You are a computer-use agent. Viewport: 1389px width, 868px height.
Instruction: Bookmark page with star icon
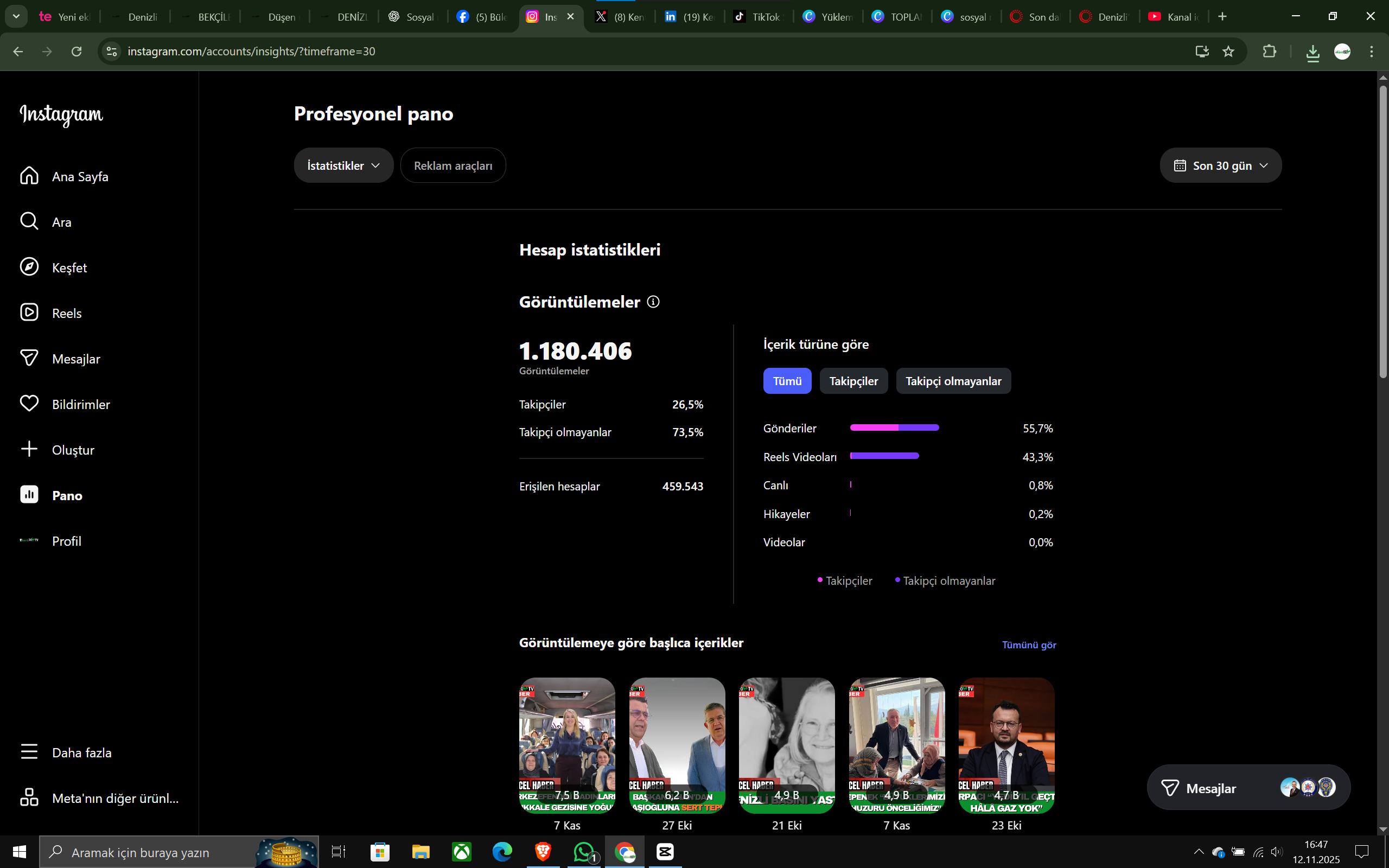[1228, 52]
